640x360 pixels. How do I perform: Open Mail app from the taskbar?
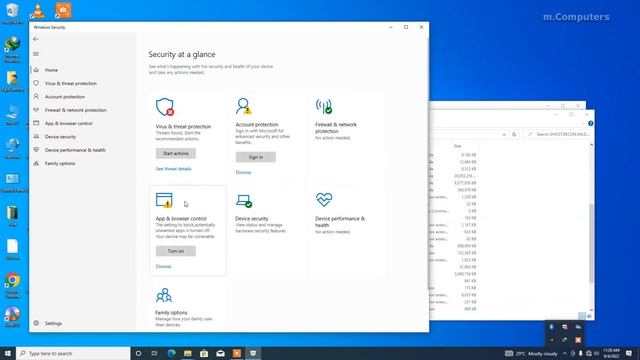tap(220, 353)
